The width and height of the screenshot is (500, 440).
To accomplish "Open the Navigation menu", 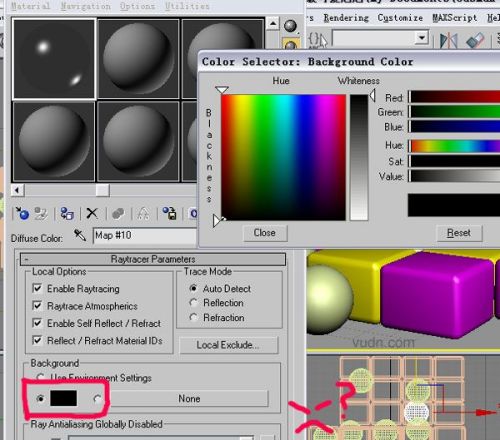I will 86,6.
